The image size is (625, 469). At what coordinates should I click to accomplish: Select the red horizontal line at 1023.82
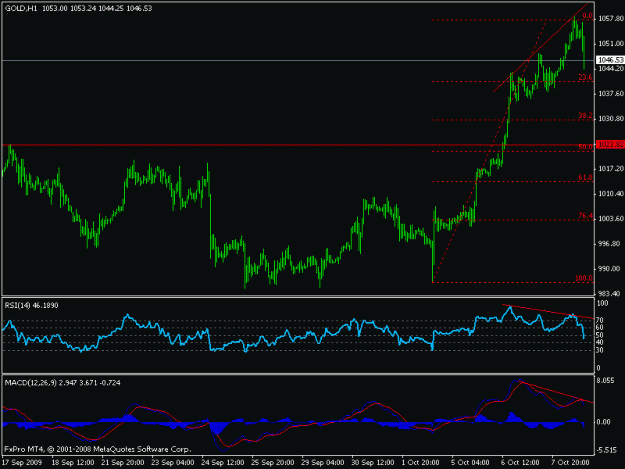pyautogui.click(x=298, y=145)
